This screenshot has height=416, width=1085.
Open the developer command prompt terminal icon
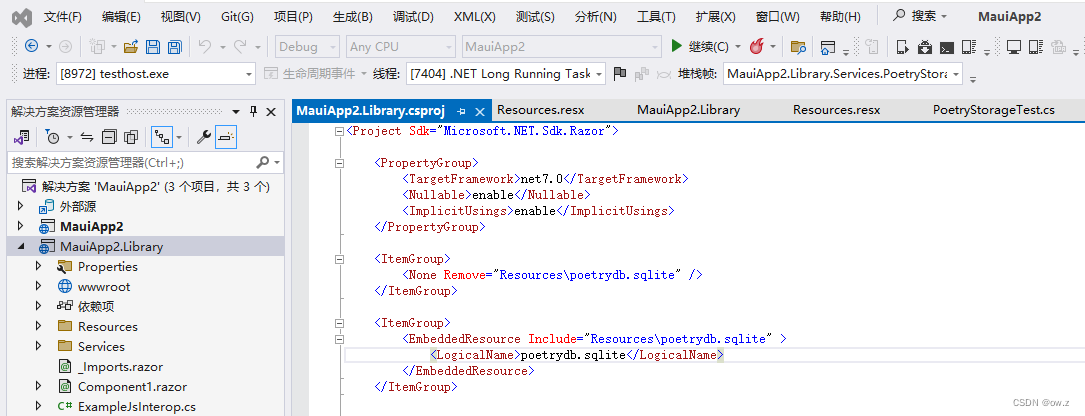pyautogui.click(x=947, y=47)
